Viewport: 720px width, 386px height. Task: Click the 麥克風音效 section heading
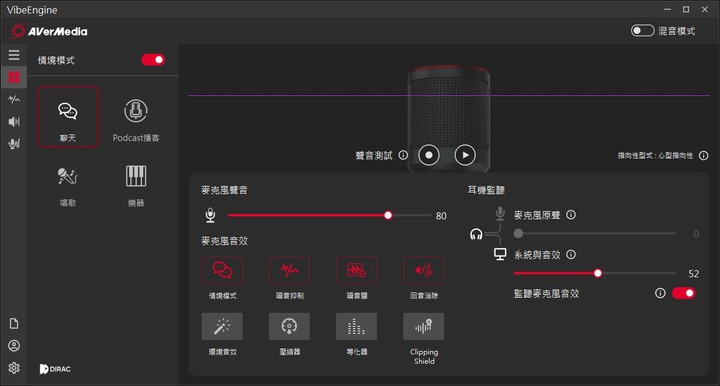pyautogui.click(x=225, y=241)
